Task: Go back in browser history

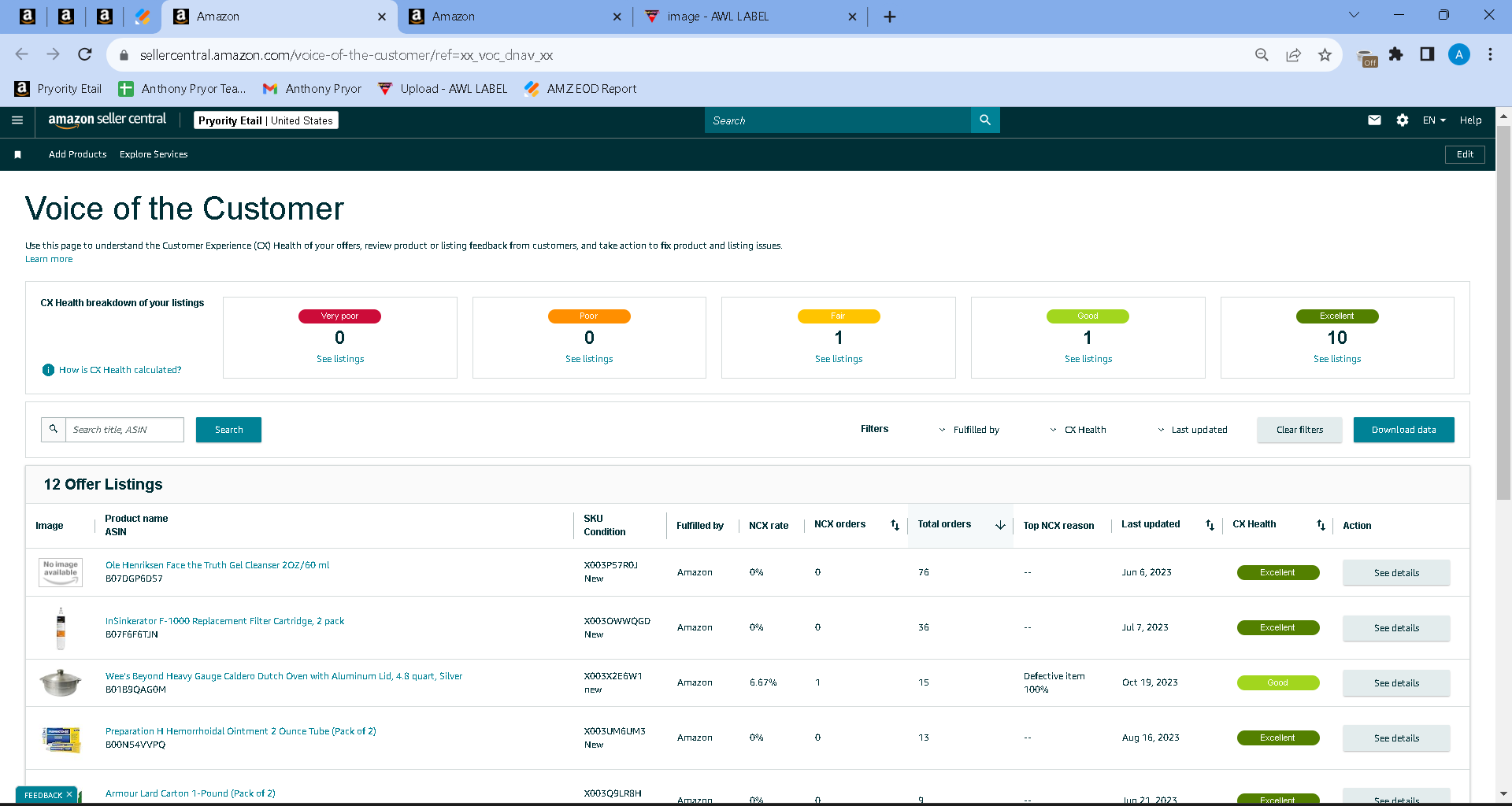Action: pos(21,54)
